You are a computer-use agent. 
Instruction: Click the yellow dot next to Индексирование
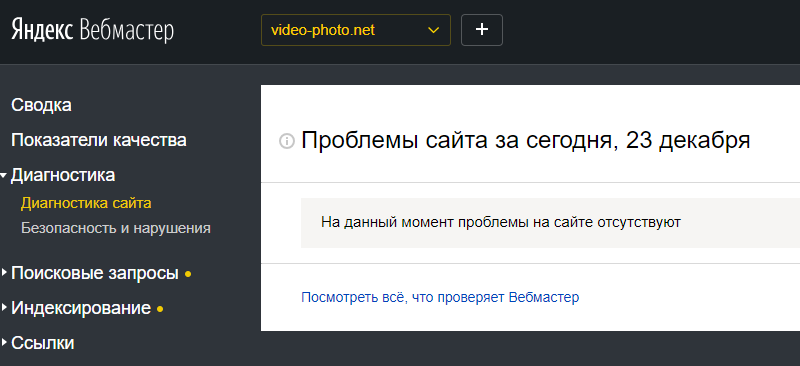[x=160, y=309]
